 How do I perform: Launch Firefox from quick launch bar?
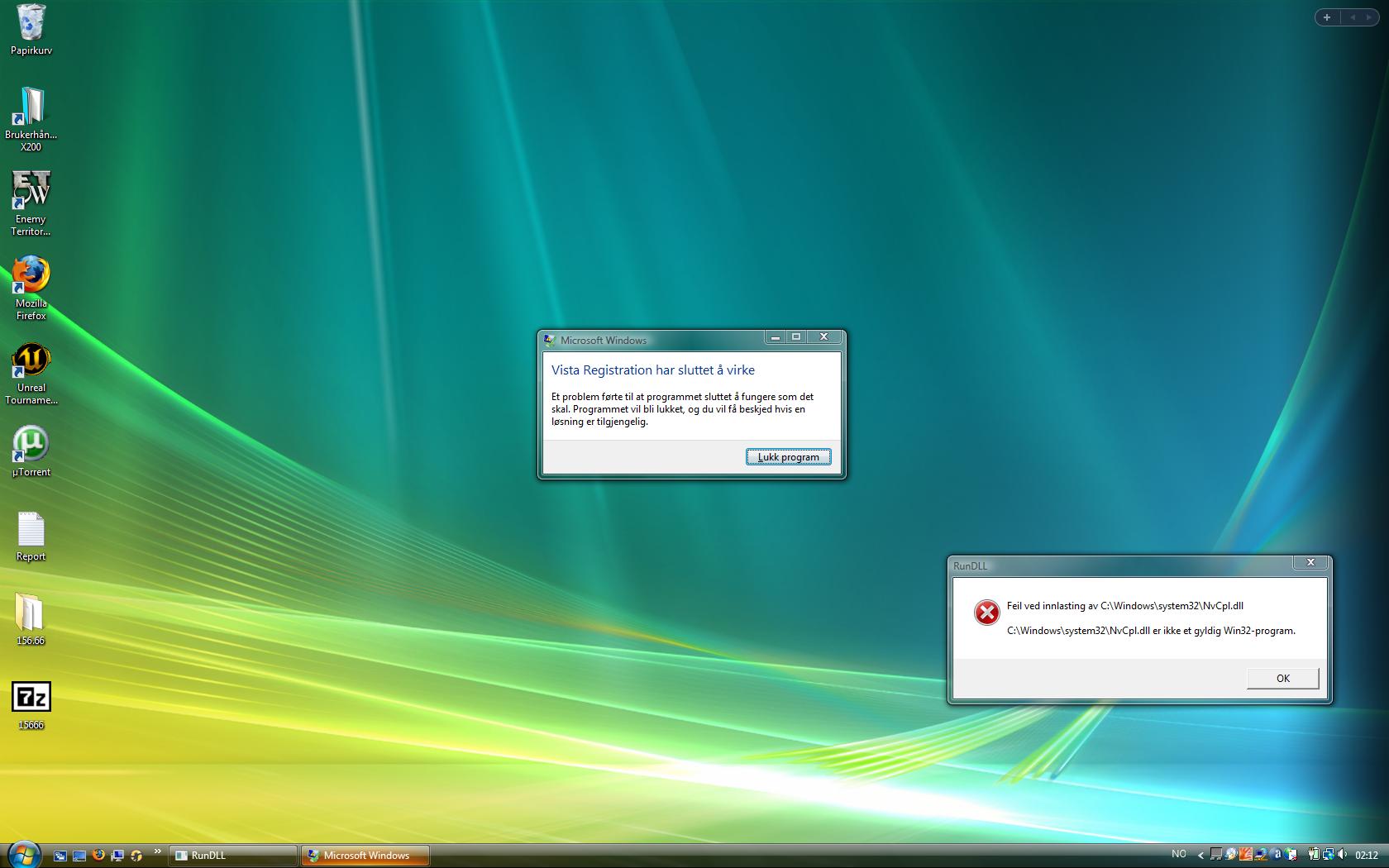pyautogui.click(x=98, y=855)
